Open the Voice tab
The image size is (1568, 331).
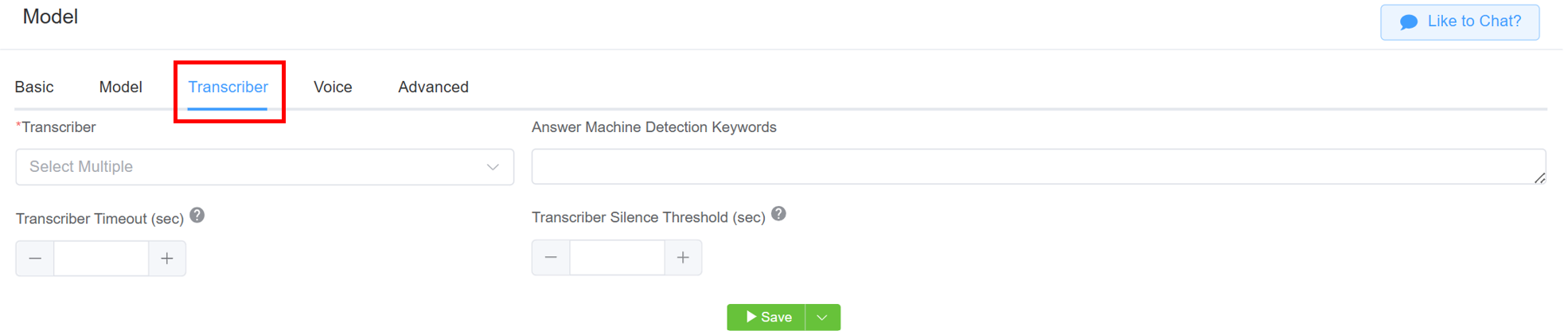pyautogui.click(x=333, y=87)
